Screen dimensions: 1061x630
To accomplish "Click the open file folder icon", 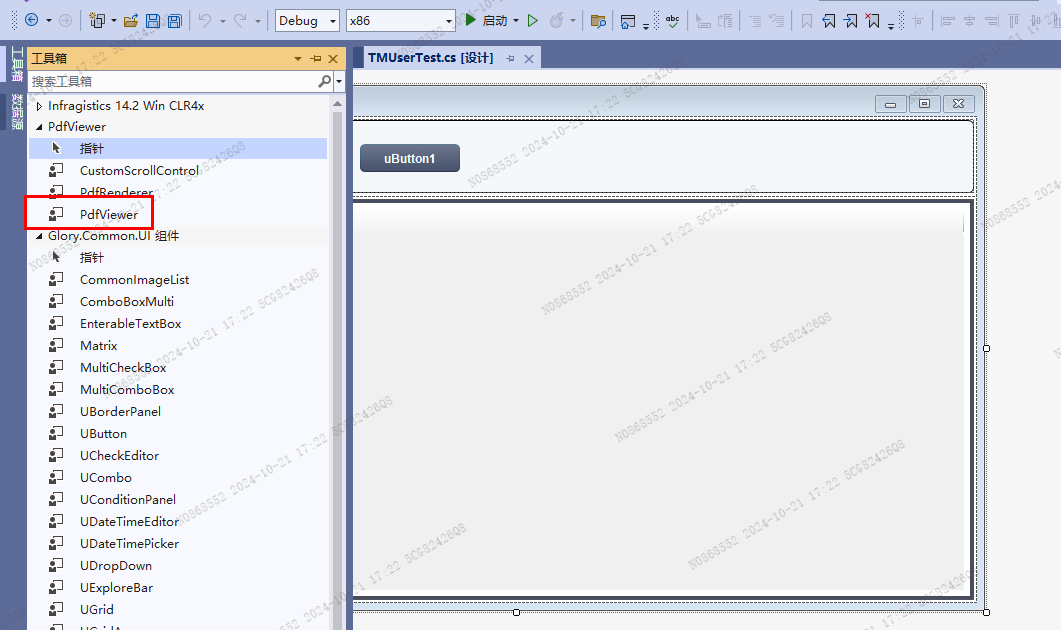I will tap(131, 21).
